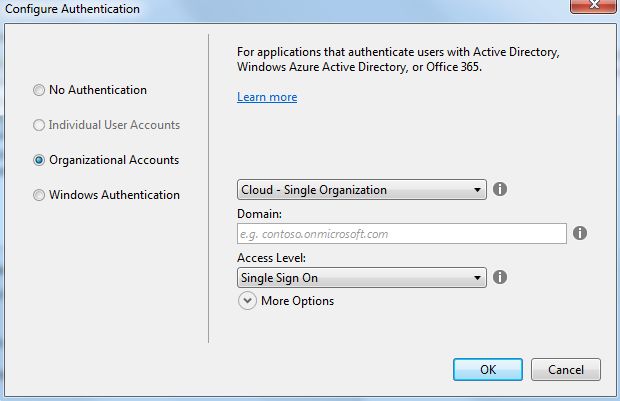Image resolution: width=620 pixels, height=401 pixels.
Task: Expand the More Options circular chevron icon
Action: pyautogui.click(x=247, y=301)
